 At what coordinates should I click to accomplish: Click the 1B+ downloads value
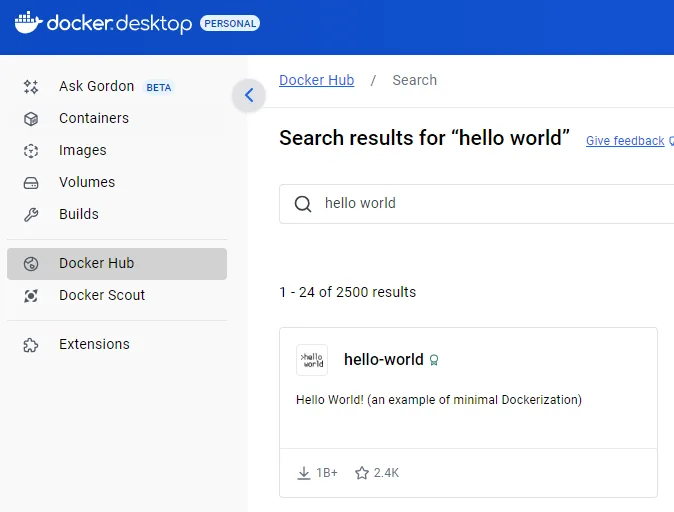327,473
